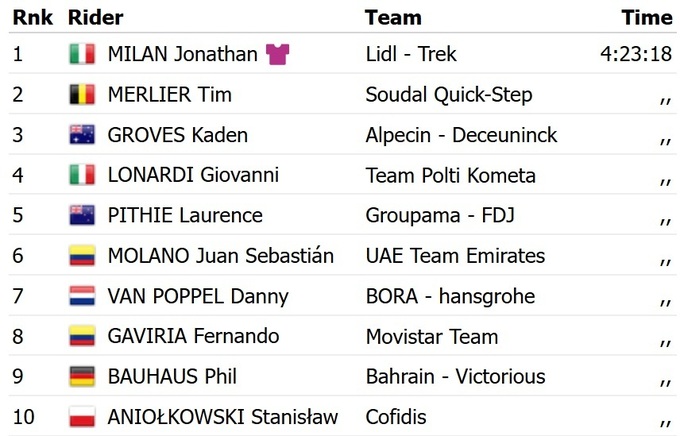The width and height of the screenshot is (680, 436).
Task: Open rider MILAN Jonathan's profile
Action: 182,55
